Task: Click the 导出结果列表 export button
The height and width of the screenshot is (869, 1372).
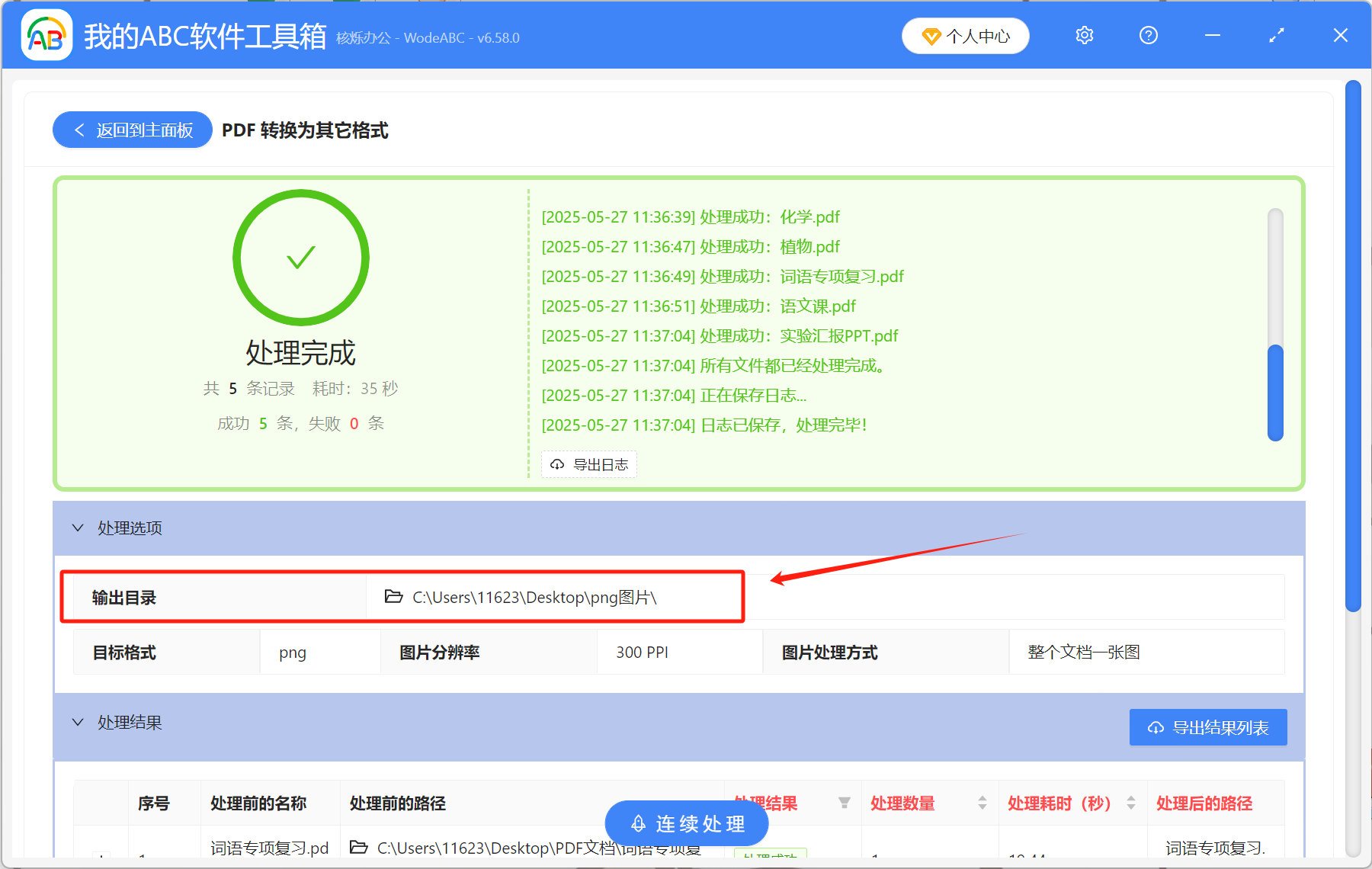Action: (x=1207, y=727)
